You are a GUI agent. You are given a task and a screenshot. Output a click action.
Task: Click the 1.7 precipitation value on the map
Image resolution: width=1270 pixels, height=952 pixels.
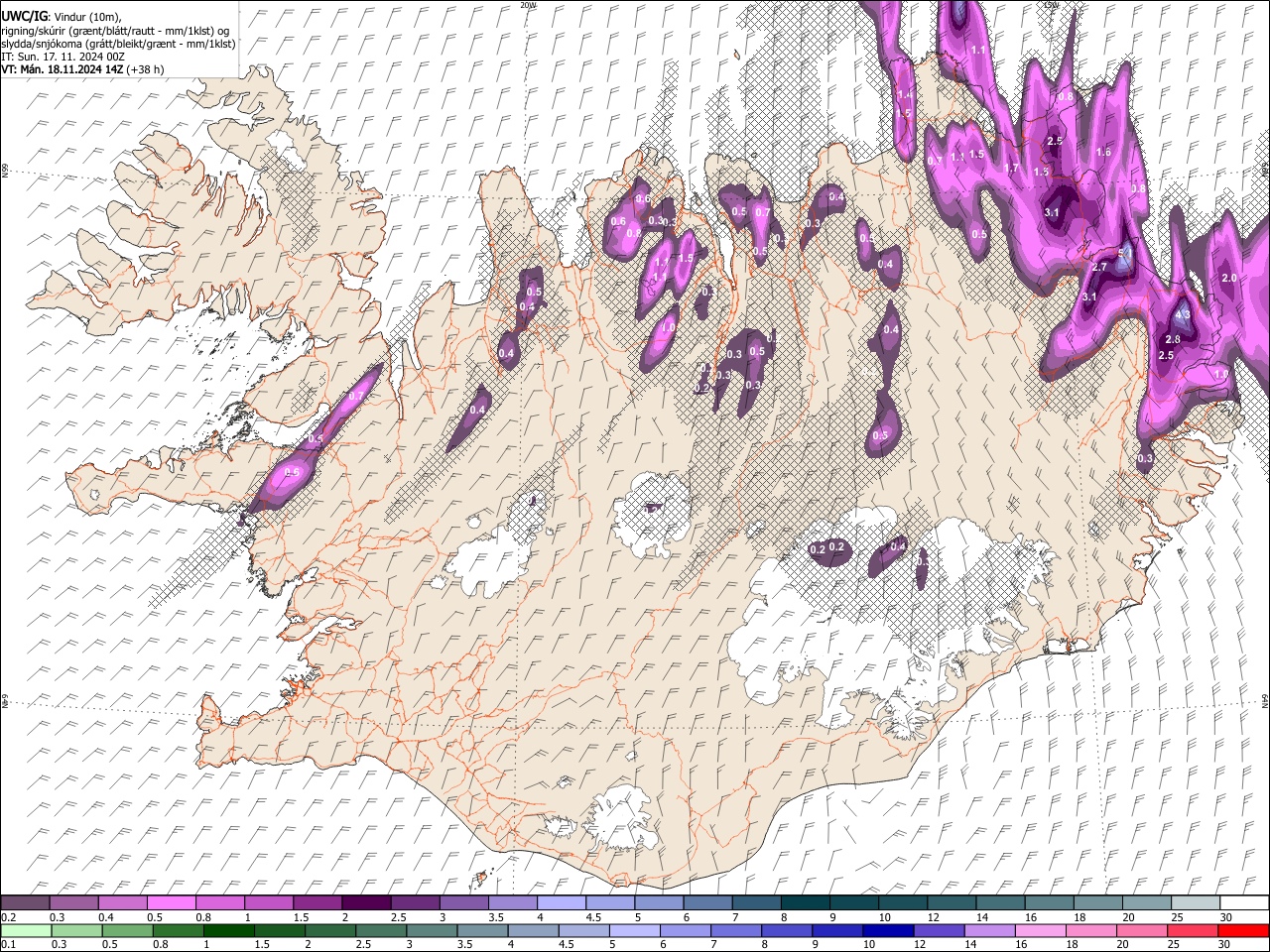1012,169
